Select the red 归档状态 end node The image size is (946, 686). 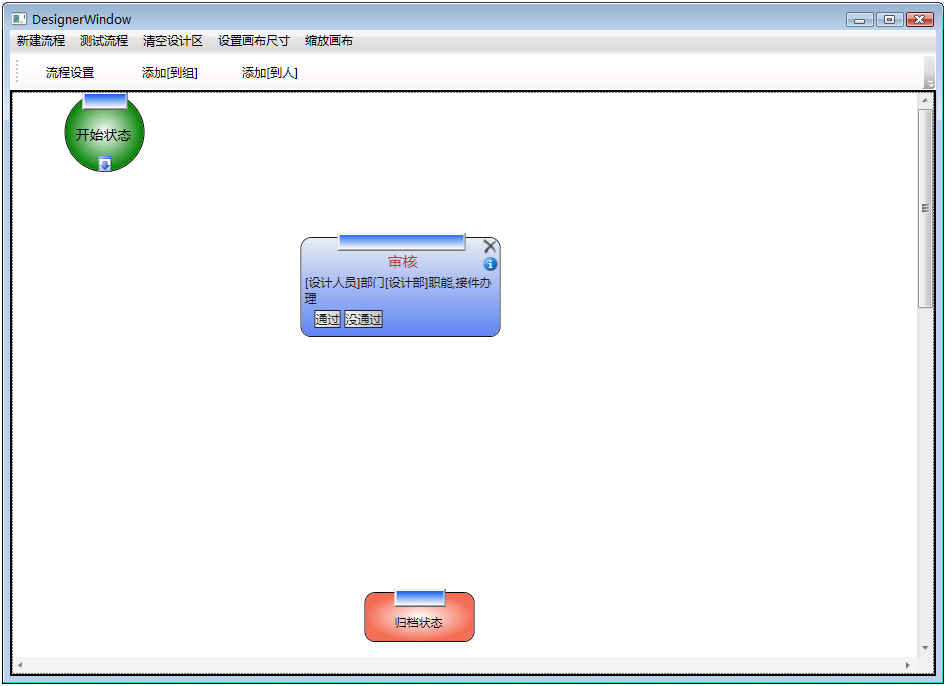[x=419, y=617]
